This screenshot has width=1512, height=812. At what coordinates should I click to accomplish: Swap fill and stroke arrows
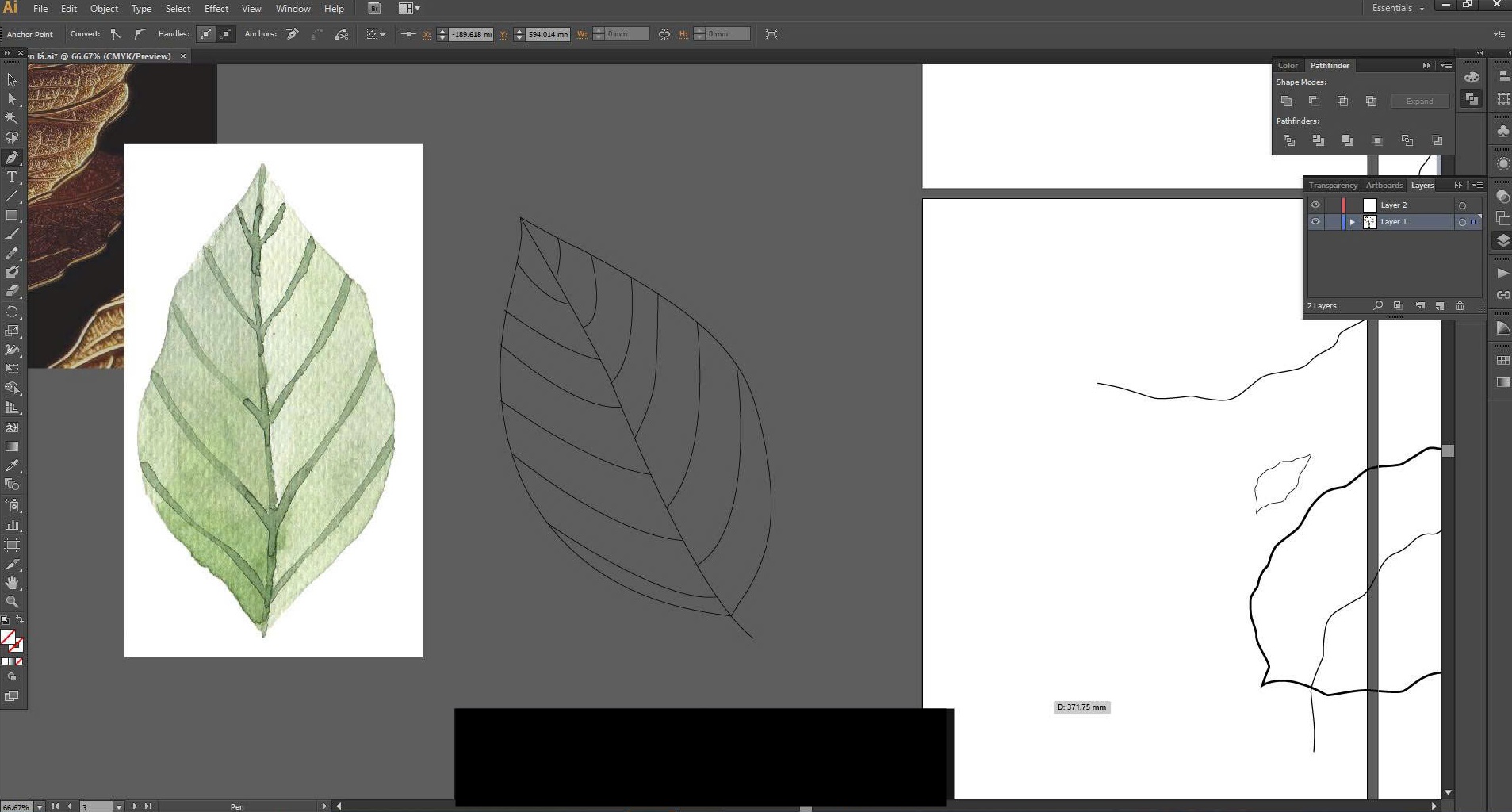pyautogui.click(x=20, y=619)
